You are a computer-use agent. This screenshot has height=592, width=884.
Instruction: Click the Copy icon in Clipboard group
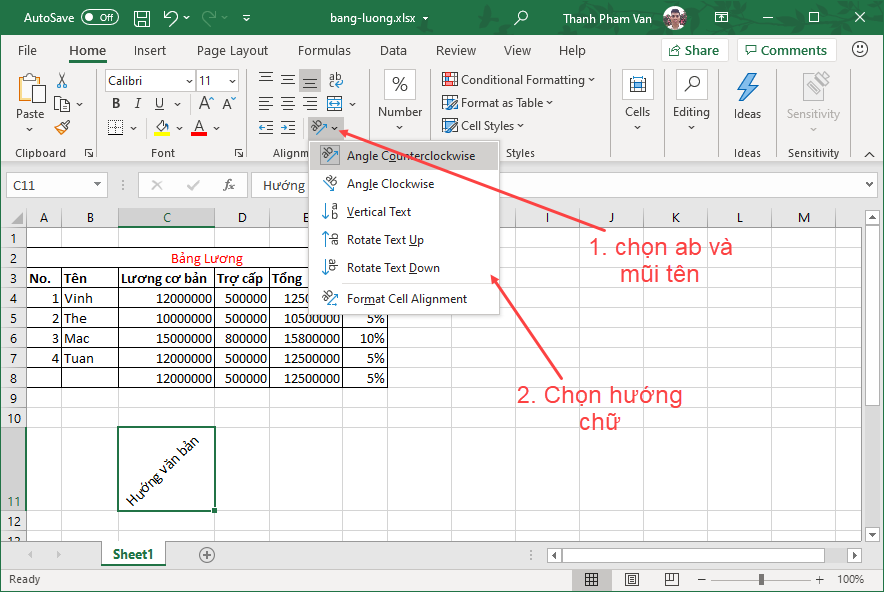(x=62, y=104)
